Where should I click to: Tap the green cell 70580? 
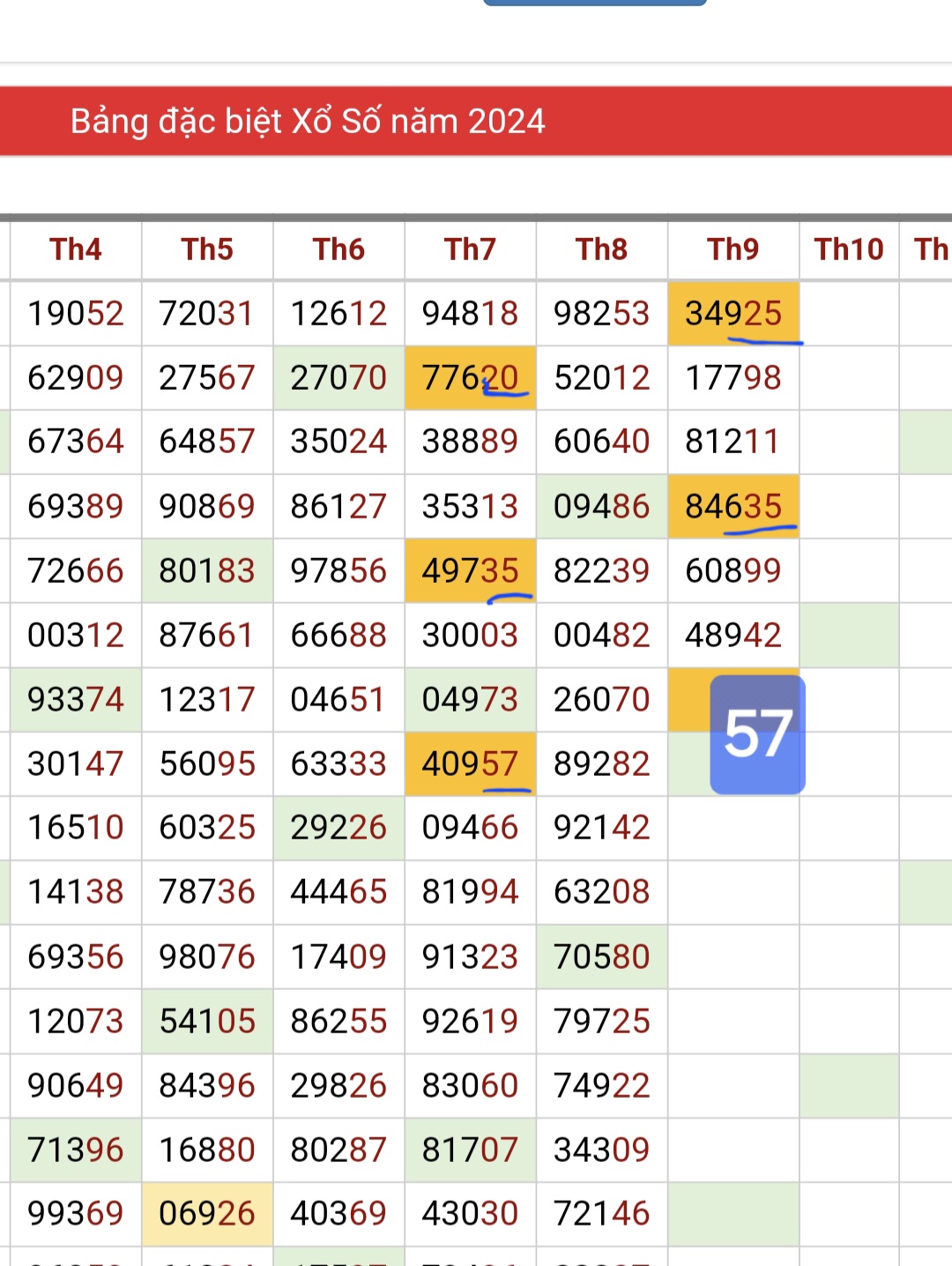point(601,957)
